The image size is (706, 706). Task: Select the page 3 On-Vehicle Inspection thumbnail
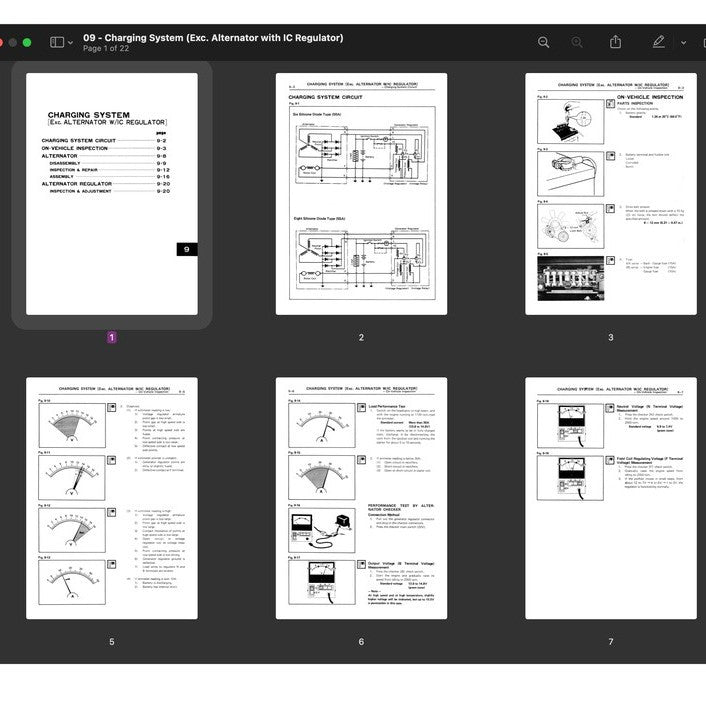tap(611, 194)
